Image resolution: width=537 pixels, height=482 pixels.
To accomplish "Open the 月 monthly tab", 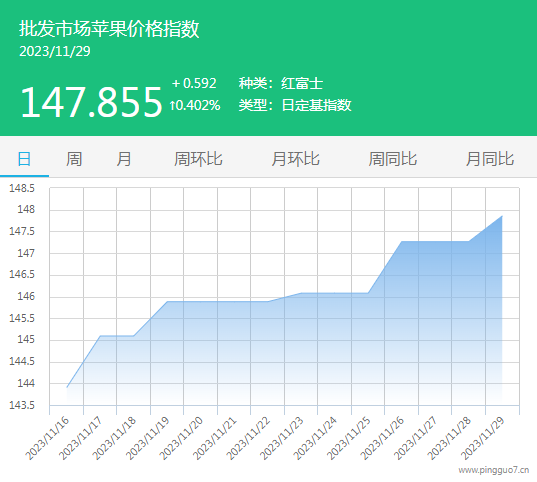I will 124,159.
